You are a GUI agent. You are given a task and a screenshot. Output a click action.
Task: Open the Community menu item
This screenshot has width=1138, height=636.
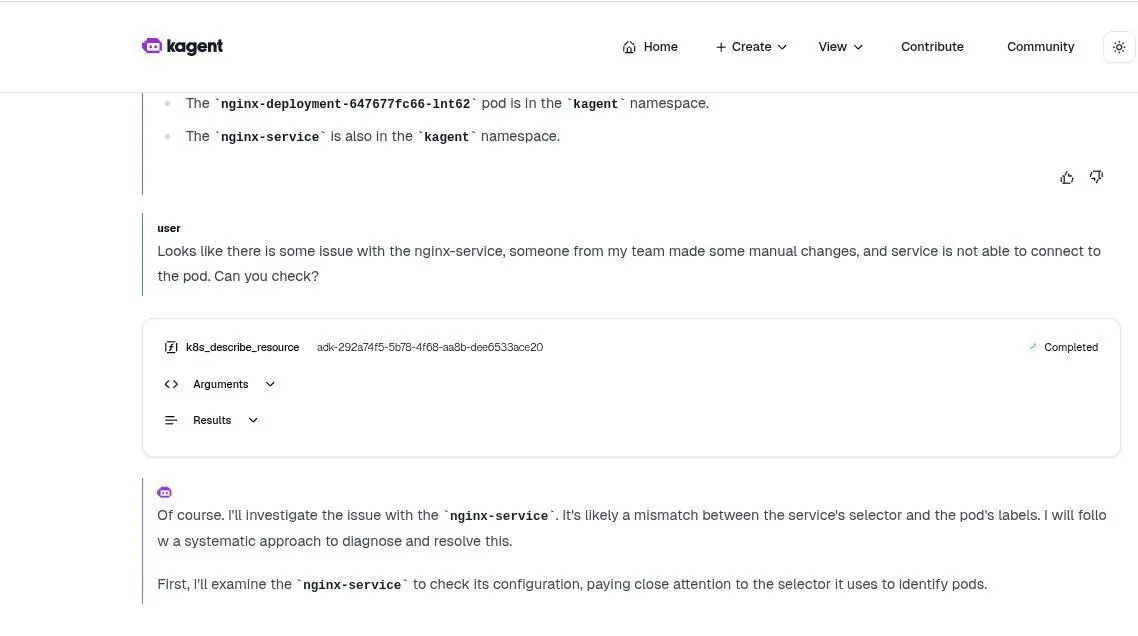(1040, 47)
